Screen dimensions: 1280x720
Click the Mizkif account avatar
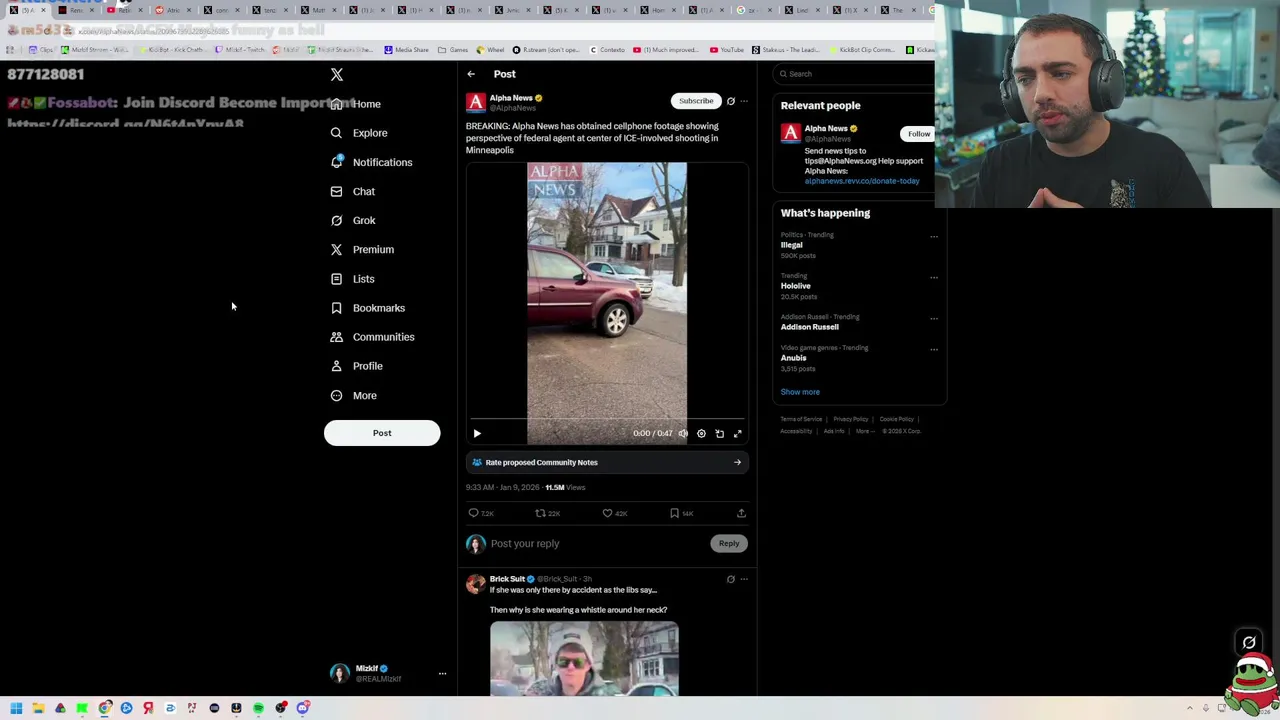(x=340, y=673)
